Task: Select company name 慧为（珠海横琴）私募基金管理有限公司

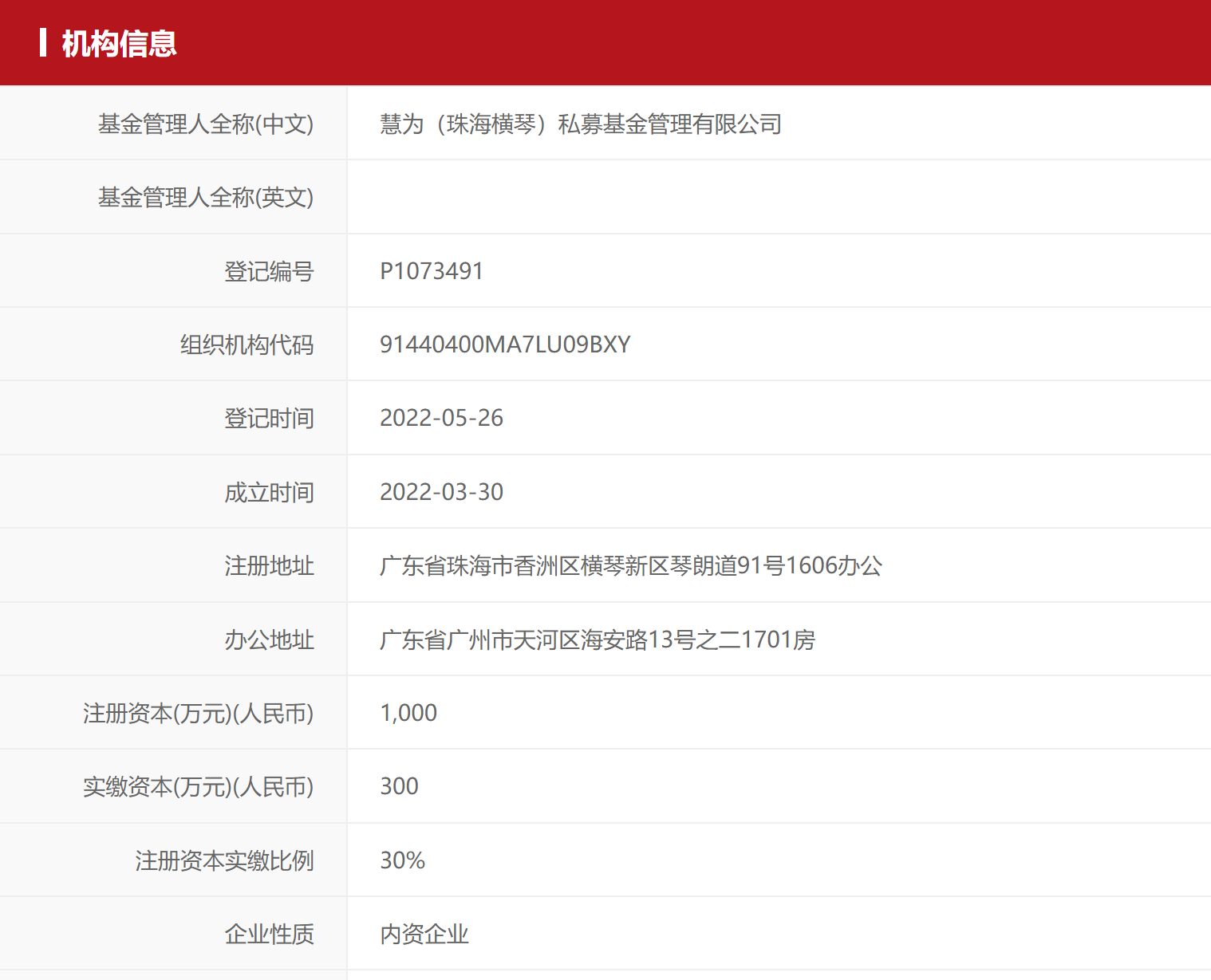Action: click(581, 124)
